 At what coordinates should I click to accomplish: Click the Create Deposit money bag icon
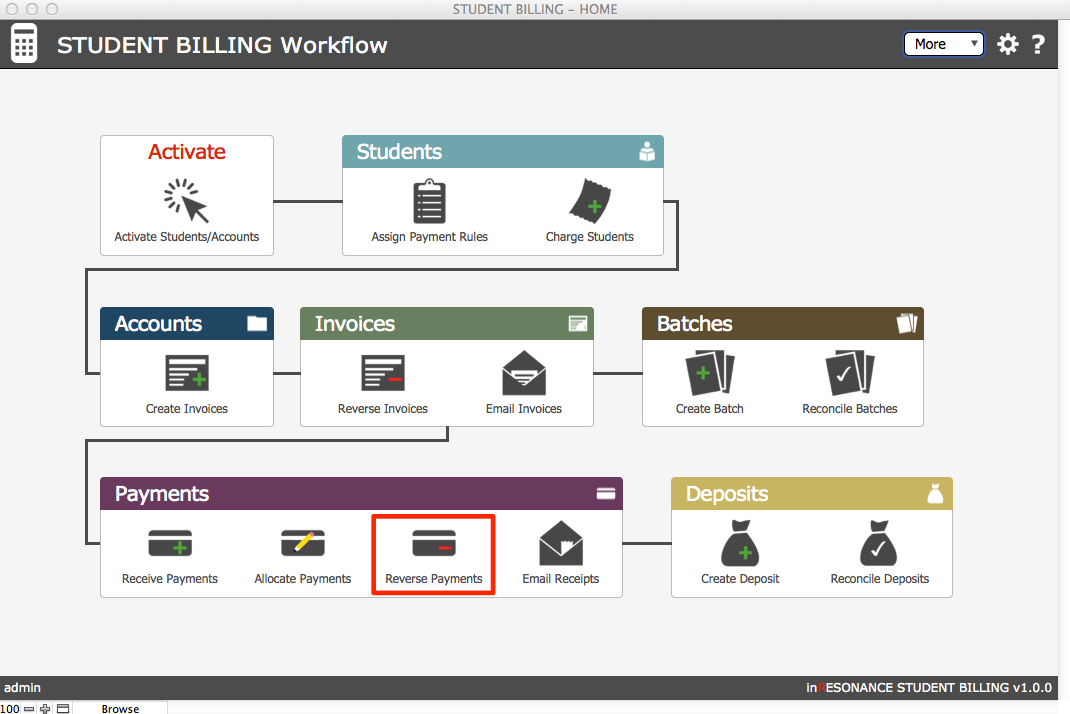(x=740, y=544)
